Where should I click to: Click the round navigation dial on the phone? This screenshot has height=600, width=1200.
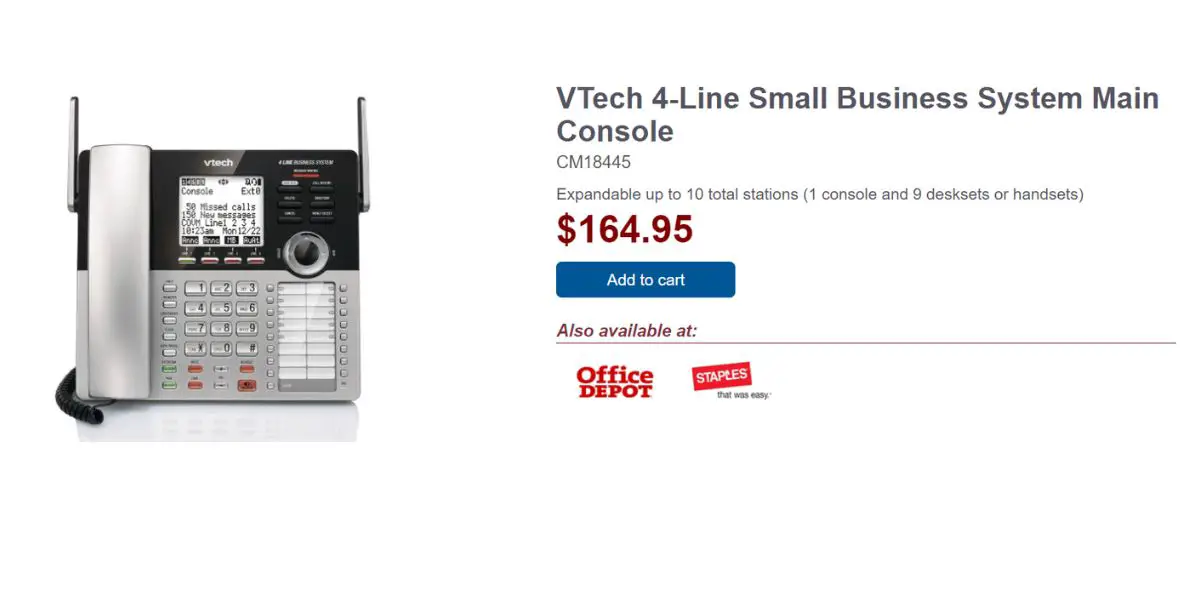pyautogui.click(x=308, y=250)
